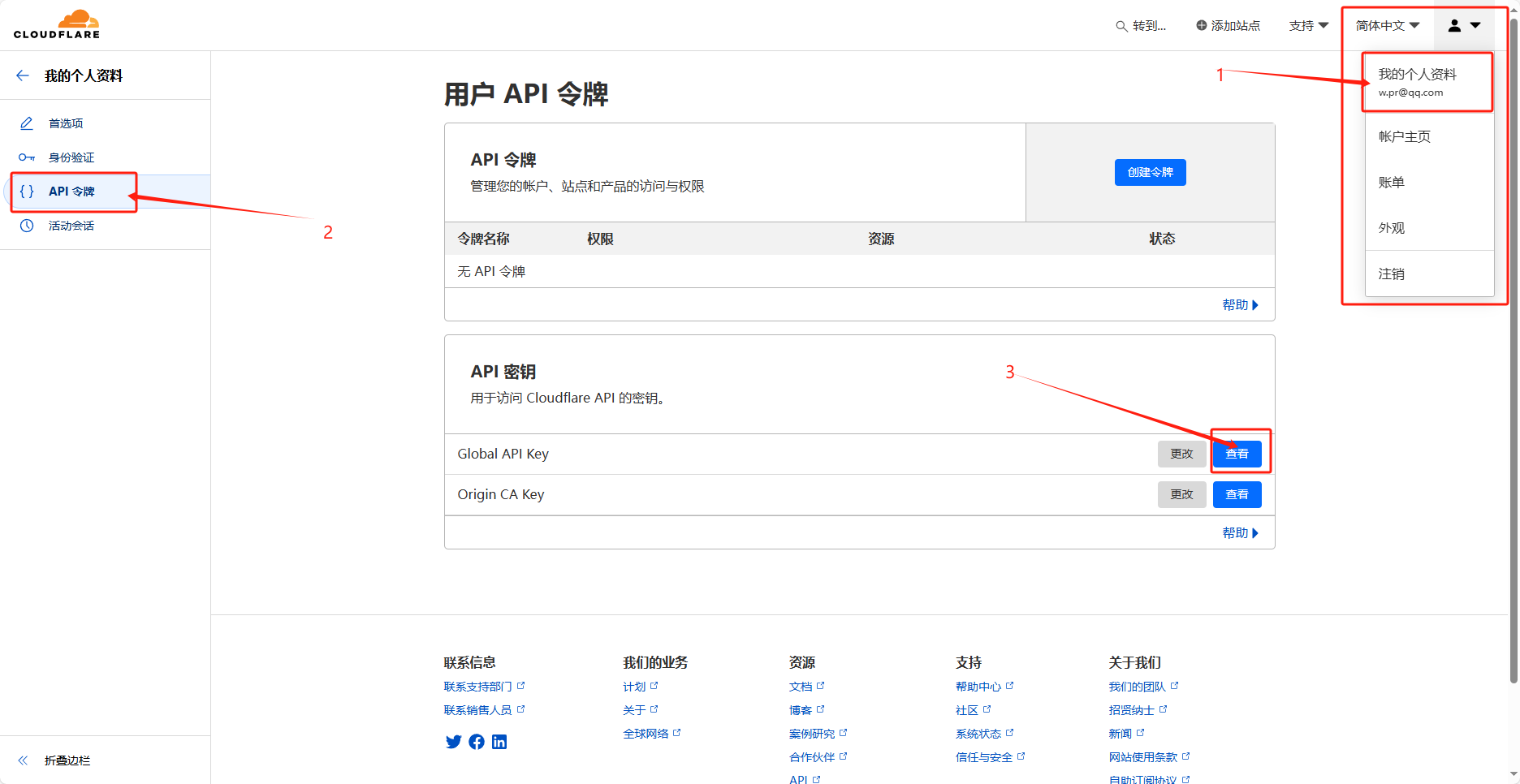Click the back arrow beside 我的个人资料
This screenshot has width=1520, height=784.
click(23, 75)
